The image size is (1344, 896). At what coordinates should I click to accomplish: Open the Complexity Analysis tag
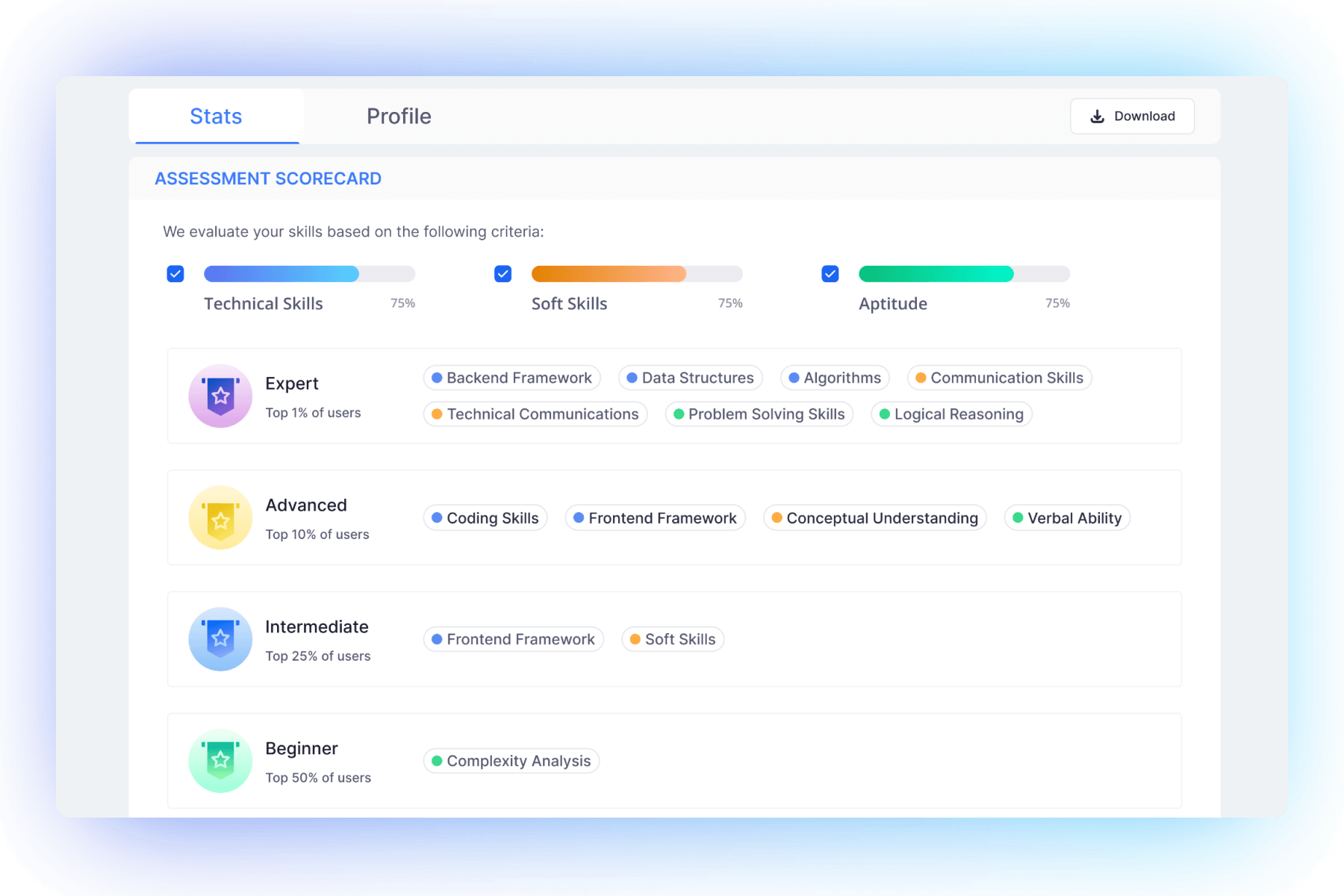pyautogui.click(x=511, y=761)
